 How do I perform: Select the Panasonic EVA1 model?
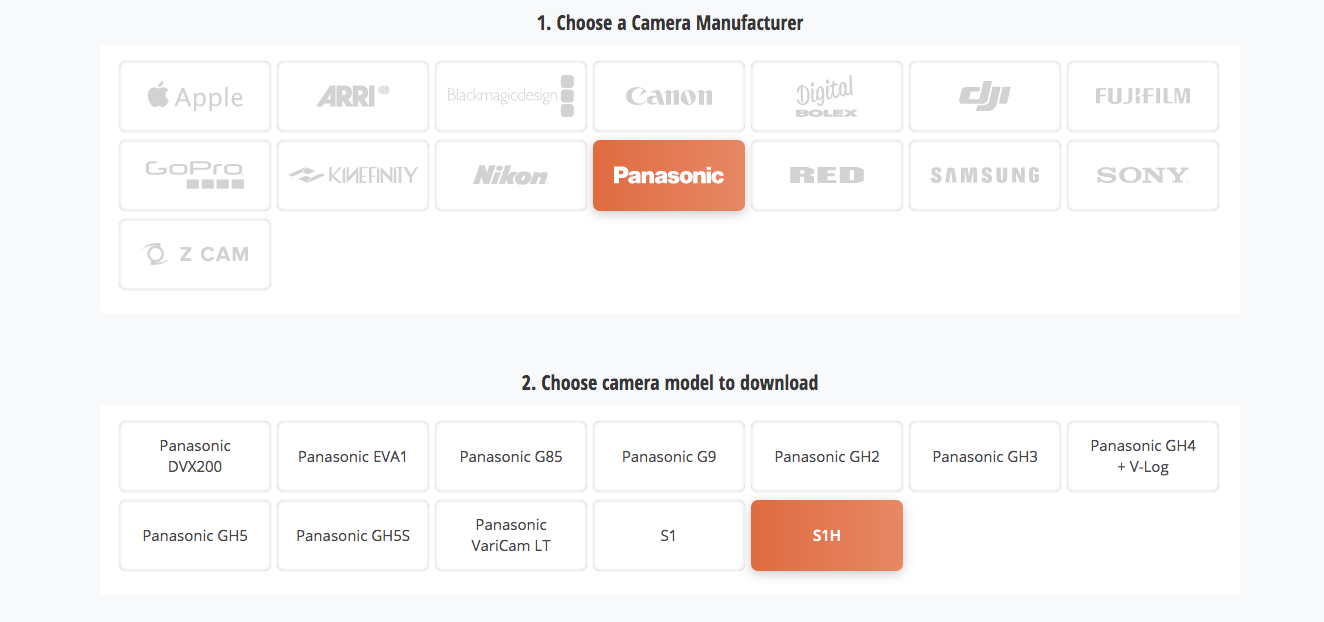click(352, 456)
